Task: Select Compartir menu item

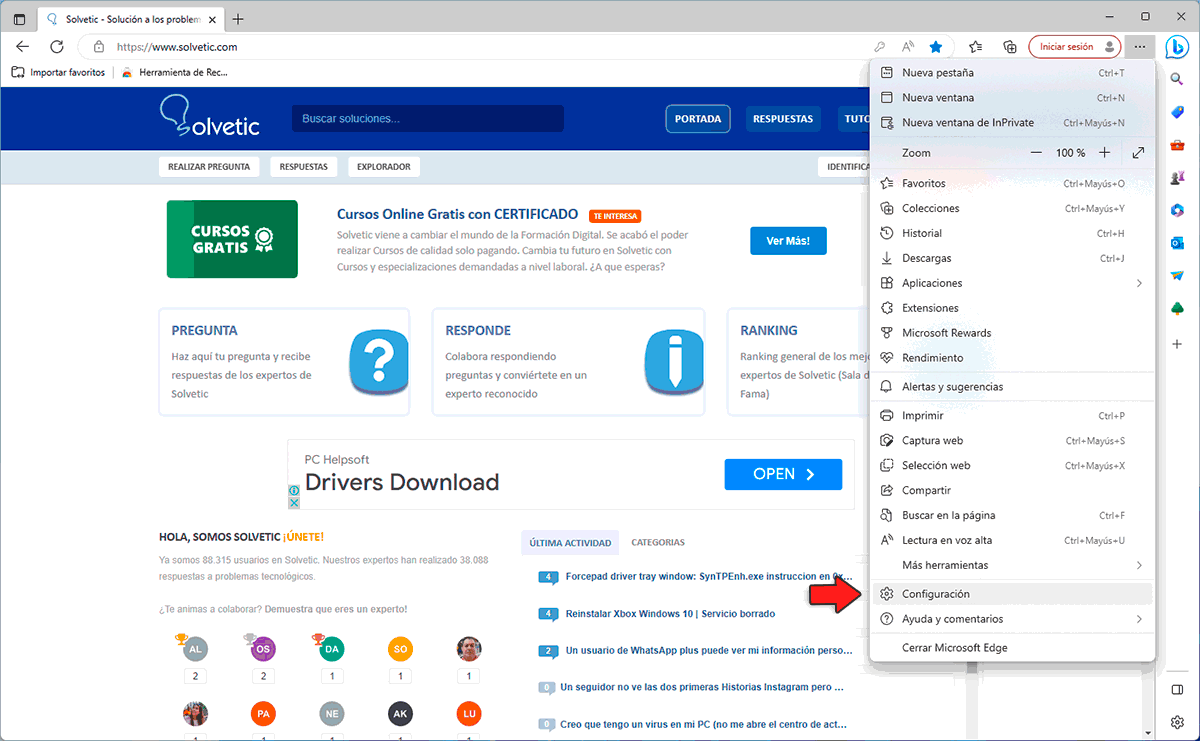Action: point(1012,491)
